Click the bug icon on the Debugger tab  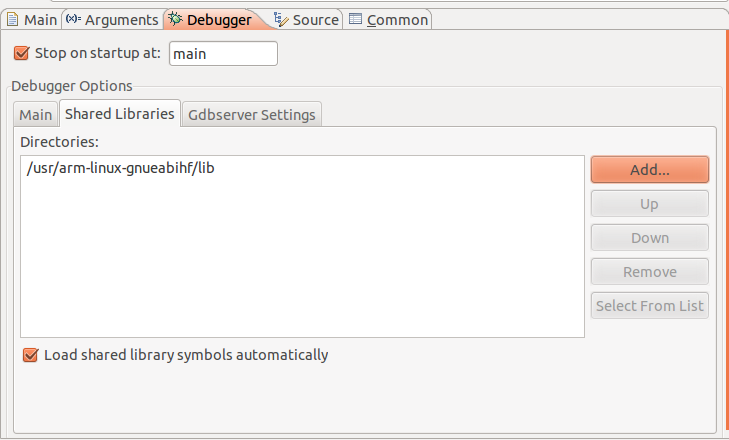pyautogui.click(x=175, y=19)
